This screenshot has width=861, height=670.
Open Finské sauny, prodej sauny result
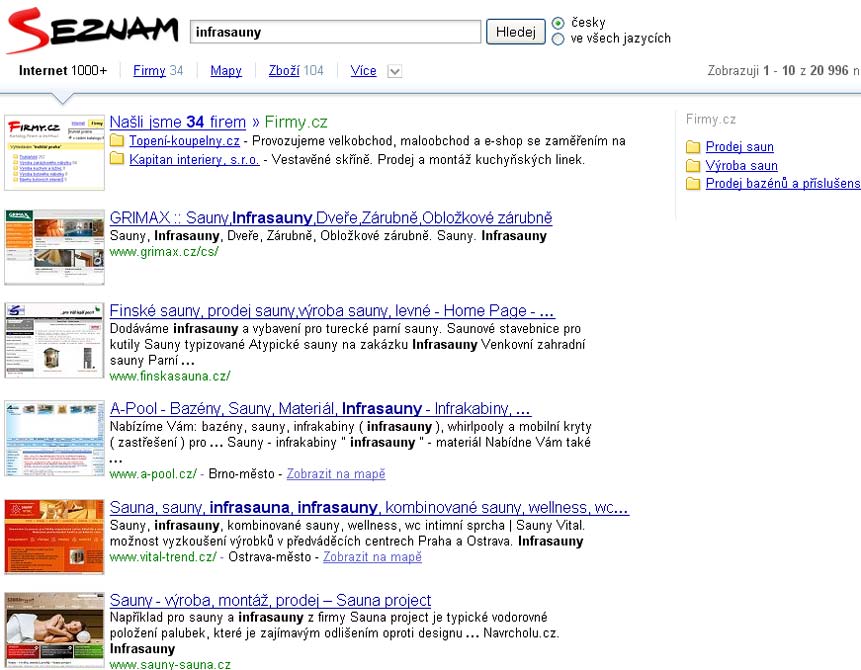(x=332, y=311)
